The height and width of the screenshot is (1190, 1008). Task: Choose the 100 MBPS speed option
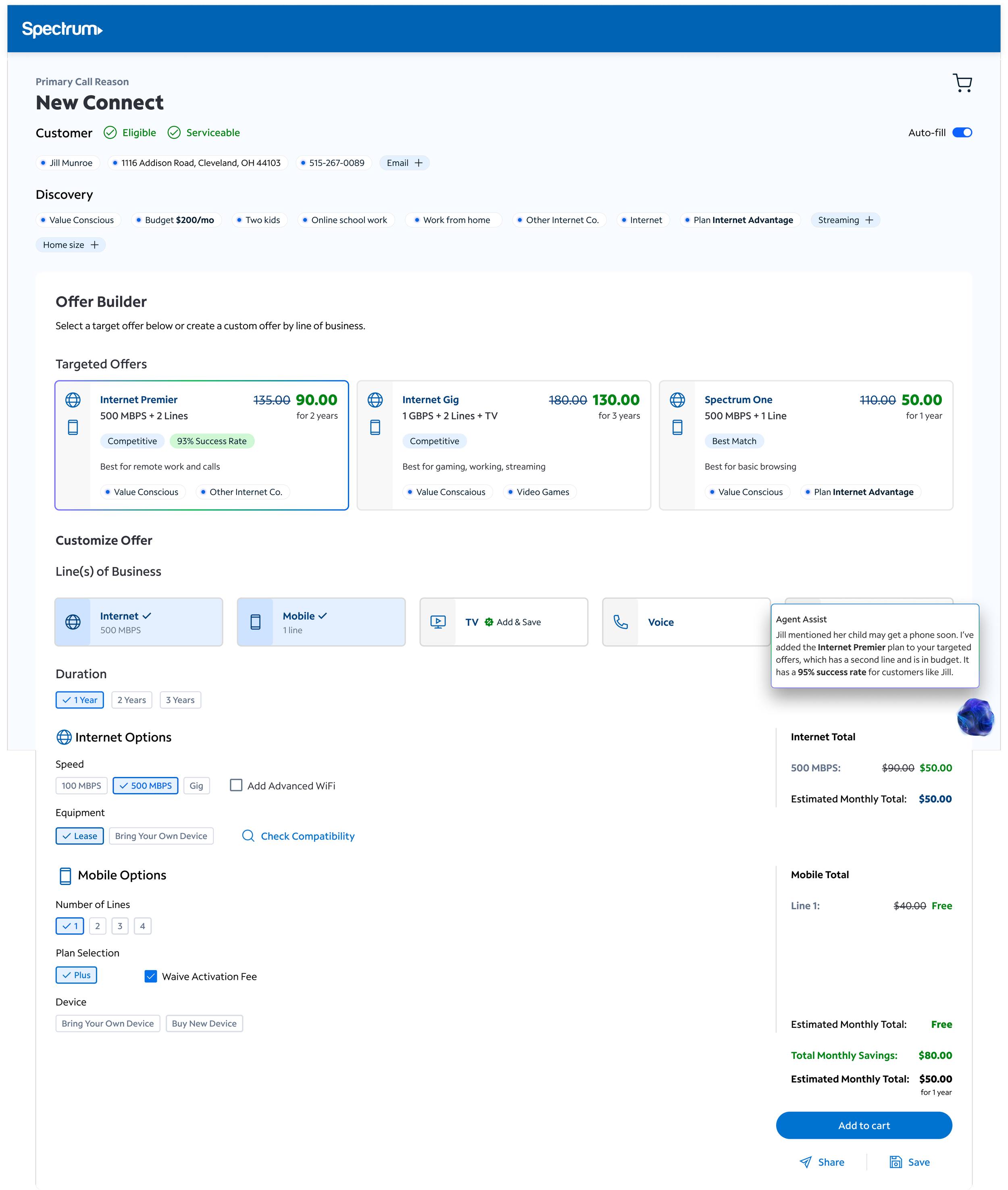pyautogui.click(x=82, y=785)
